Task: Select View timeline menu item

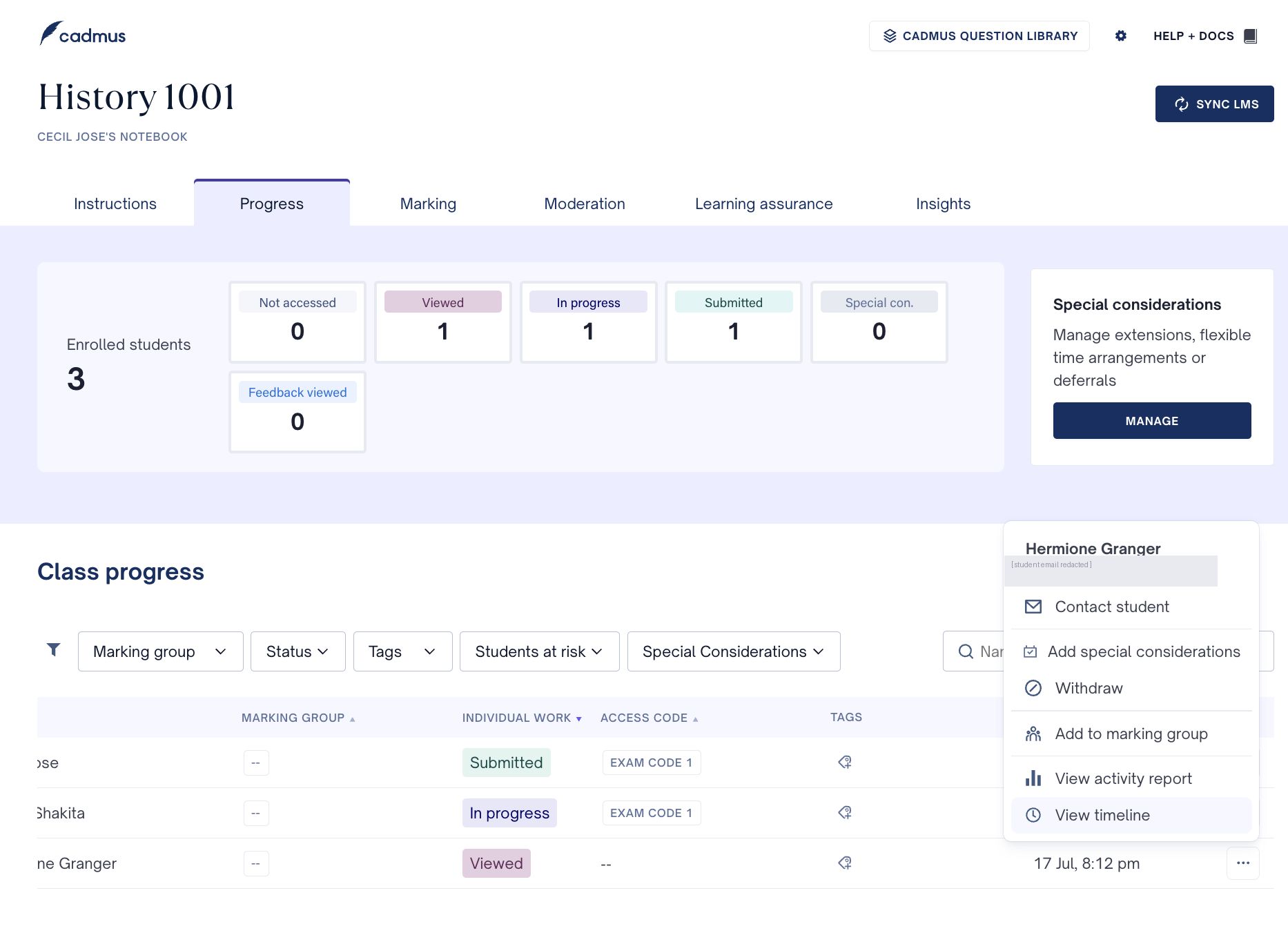Action: (x=1131, y=815)
